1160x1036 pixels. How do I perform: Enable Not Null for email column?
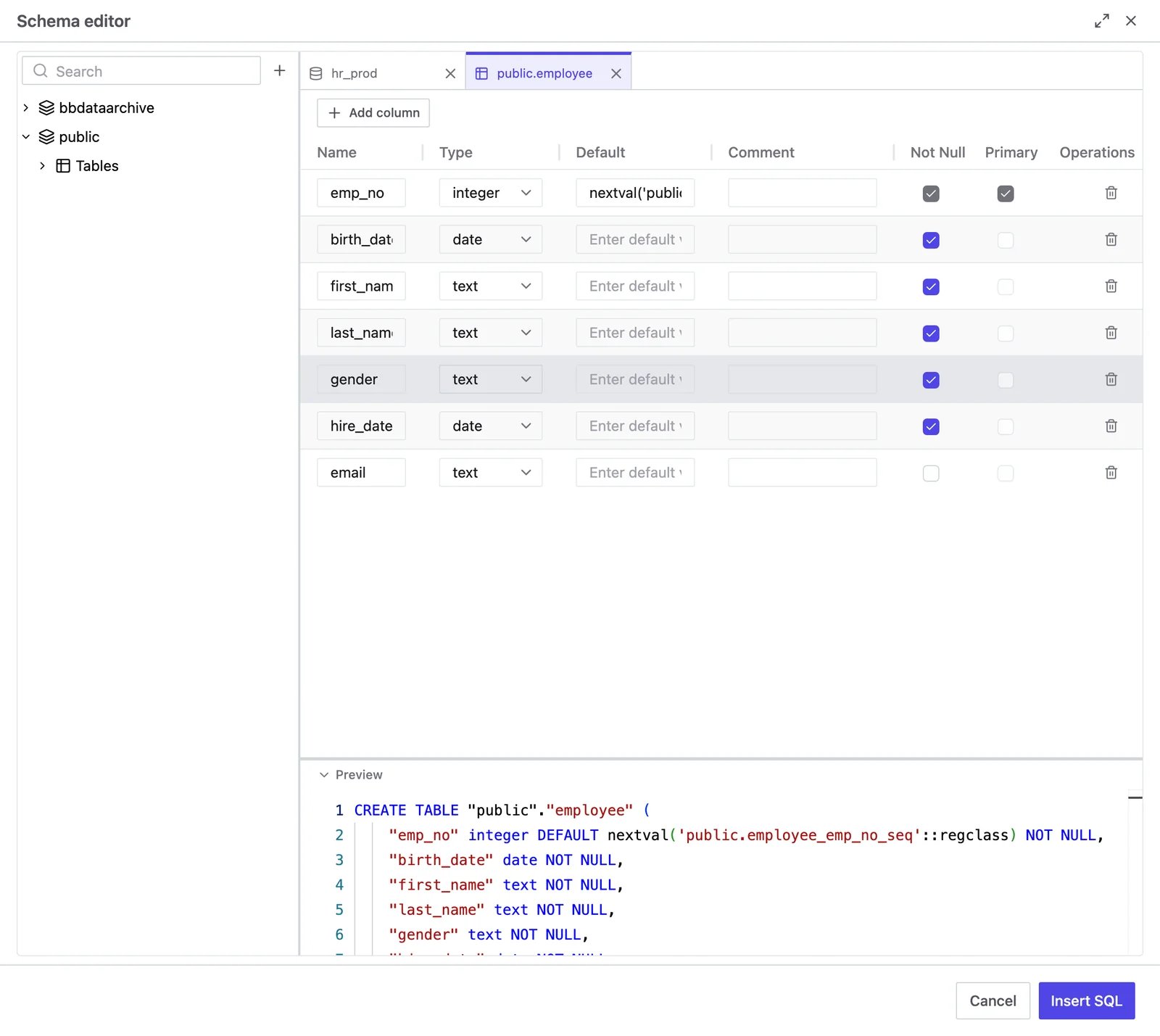(931, 473)
